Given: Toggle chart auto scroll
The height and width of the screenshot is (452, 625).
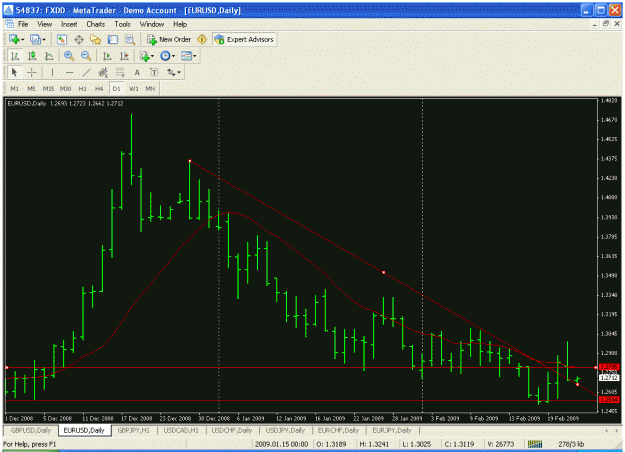Looking at the screenshot, I should [x=107, y=56].
